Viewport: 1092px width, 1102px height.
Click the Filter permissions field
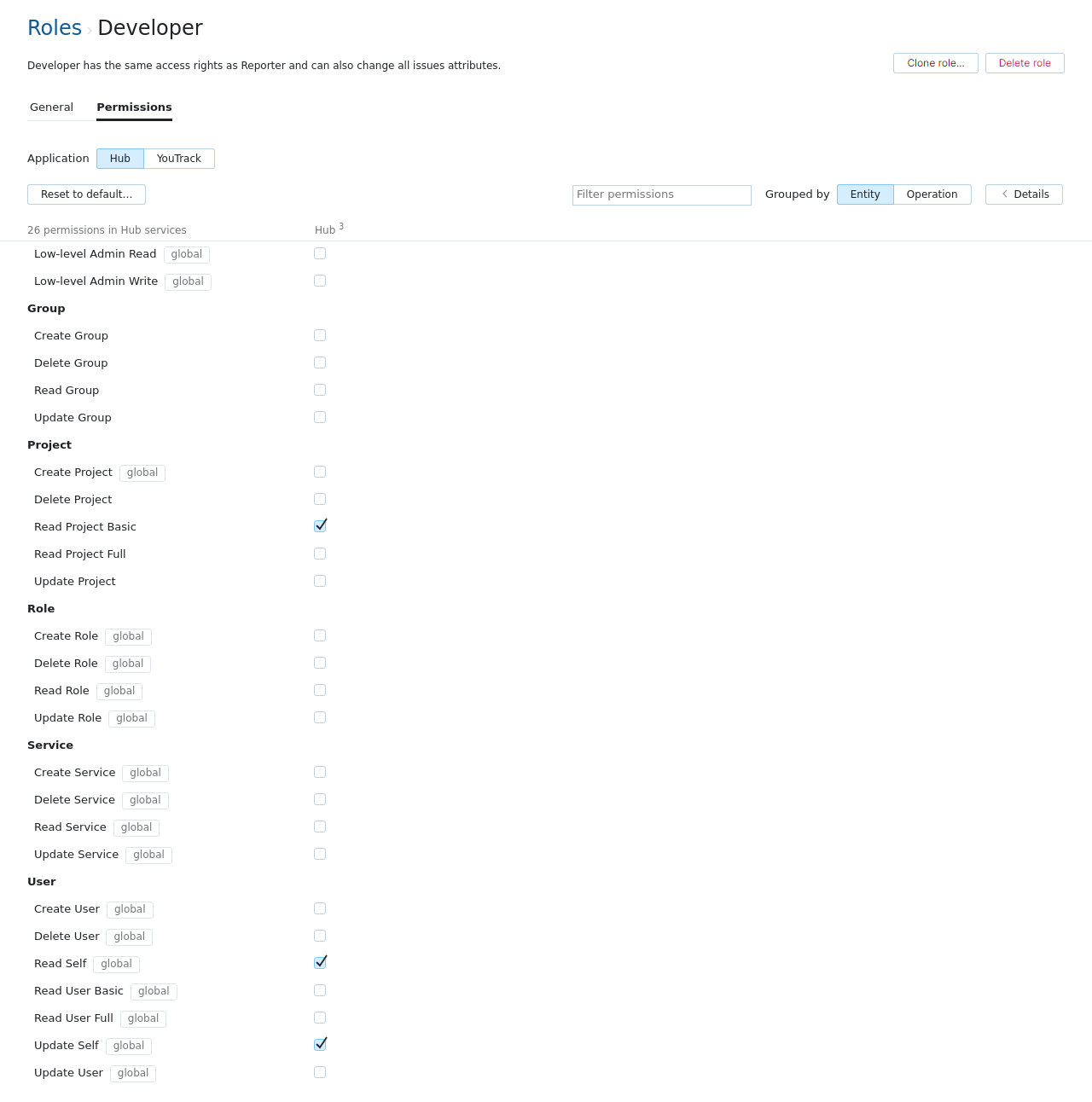(661, 194)
